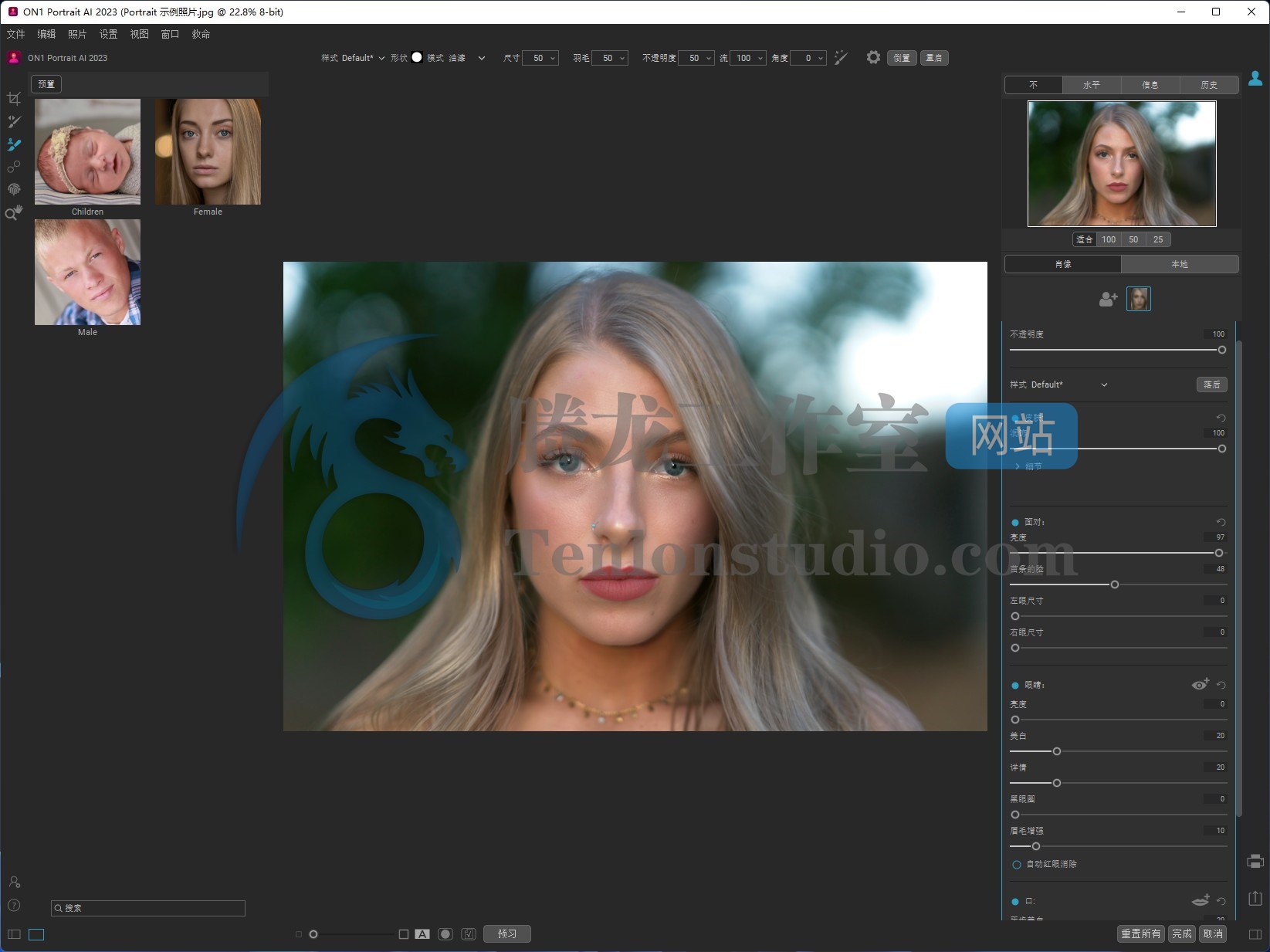Toggle right panel icon at bottom right

click(1255, 934)
